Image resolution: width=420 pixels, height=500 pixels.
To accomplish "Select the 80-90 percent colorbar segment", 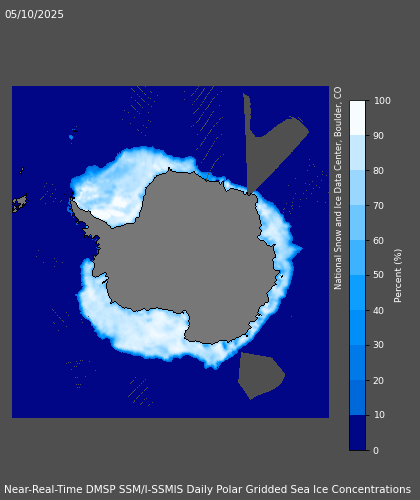I will (x=357, y=153).
